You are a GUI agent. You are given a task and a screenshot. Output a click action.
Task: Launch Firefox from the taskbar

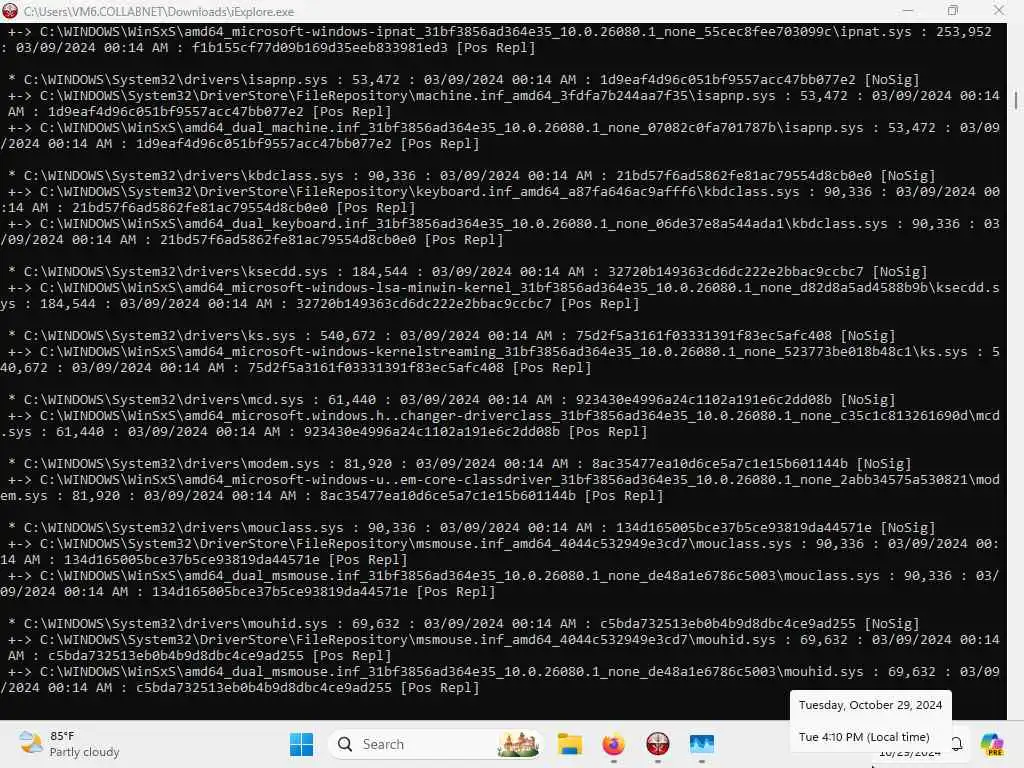pyautogui.click(x=613, y=744)
